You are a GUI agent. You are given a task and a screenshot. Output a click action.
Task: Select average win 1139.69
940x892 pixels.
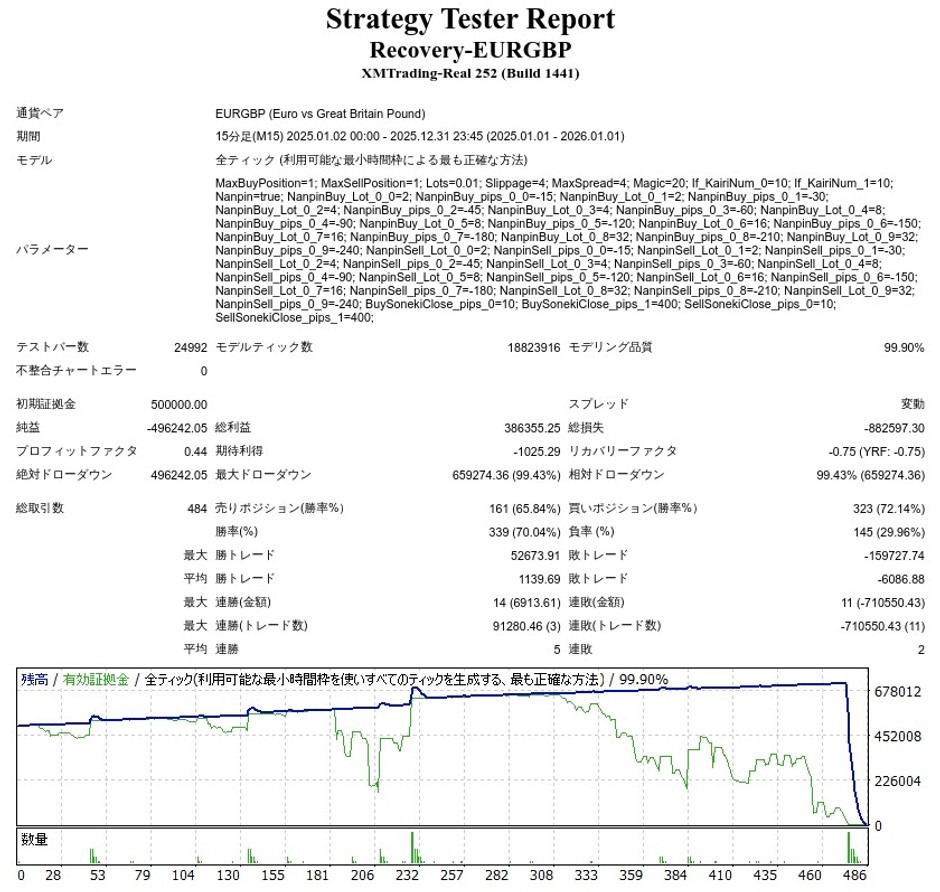[540, 579]
